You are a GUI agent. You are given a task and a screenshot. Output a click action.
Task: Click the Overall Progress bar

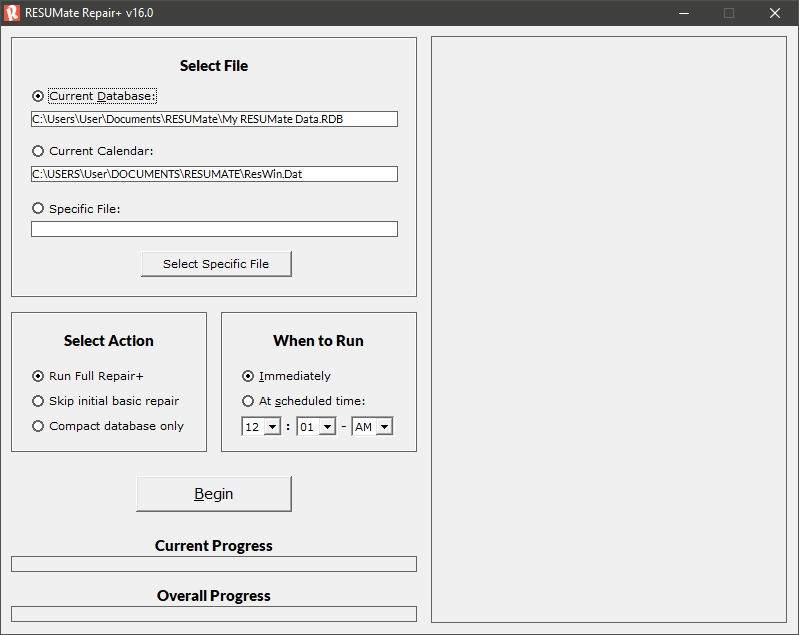click(214, 613)
